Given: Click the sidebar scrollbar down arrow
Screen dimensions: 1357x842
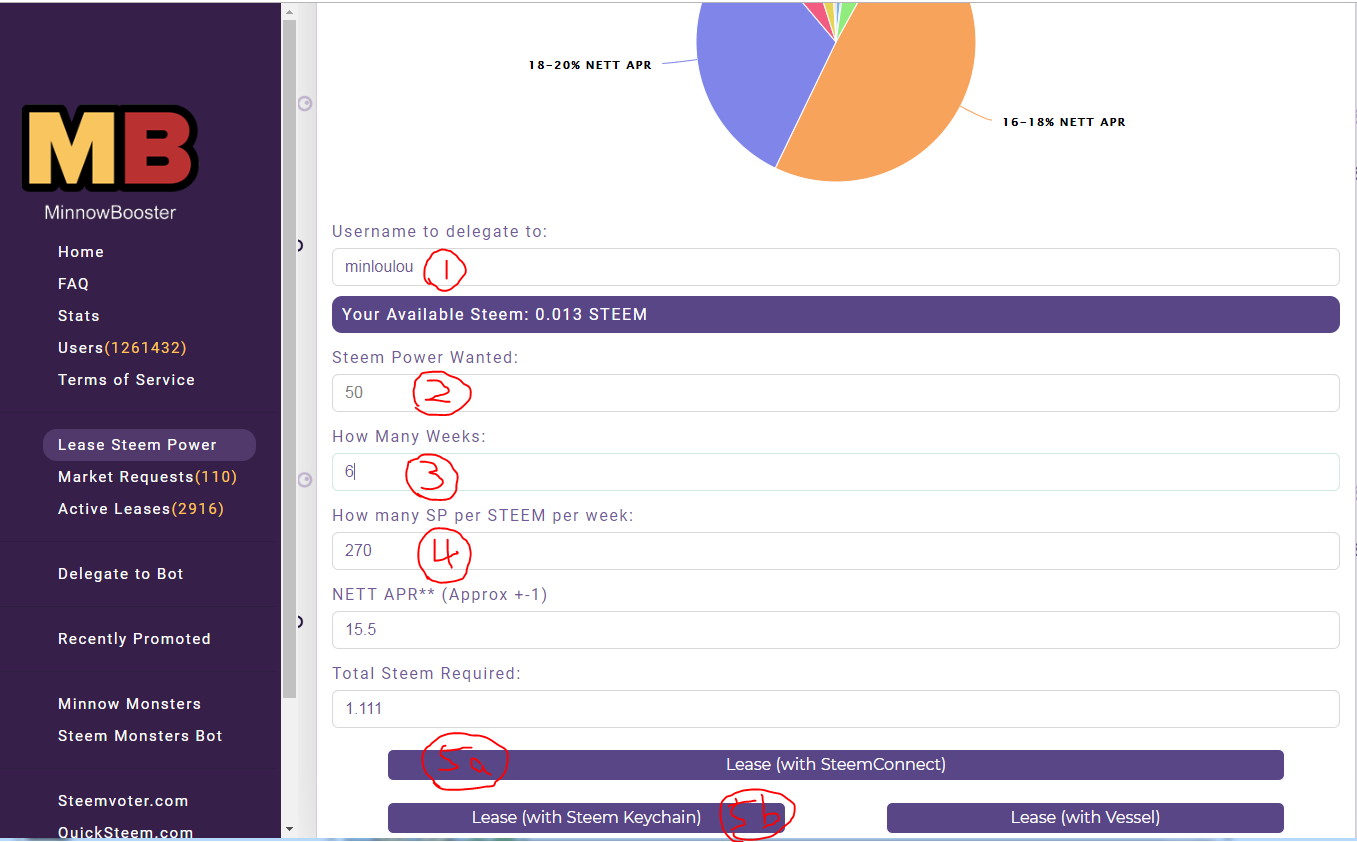Looking at the screenshot, I should click(x=289, y=828).
